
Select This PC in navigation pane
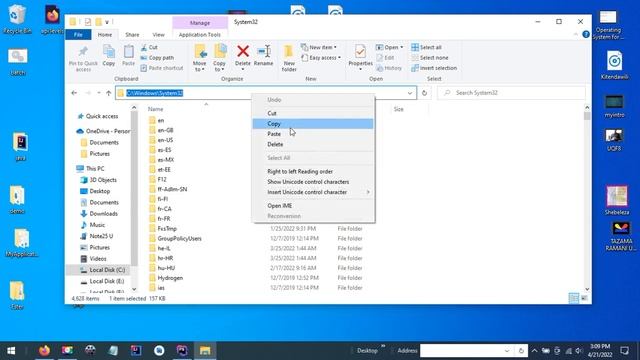click(95, 169)
